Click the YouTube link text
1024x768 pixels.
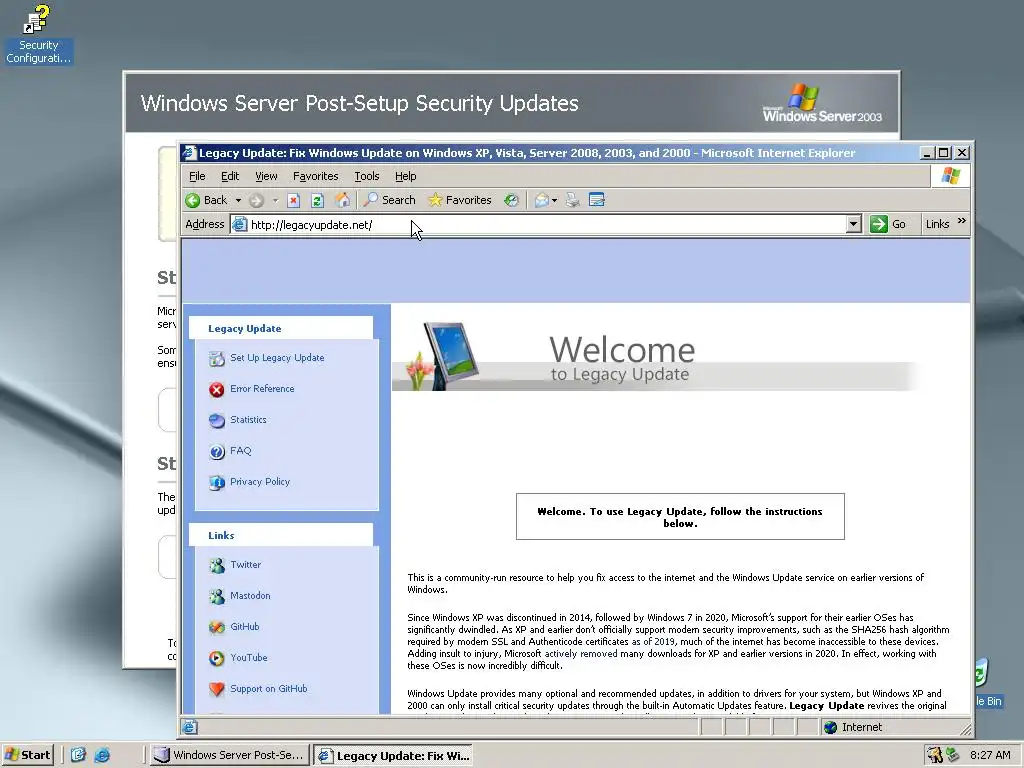click(249, 658)
